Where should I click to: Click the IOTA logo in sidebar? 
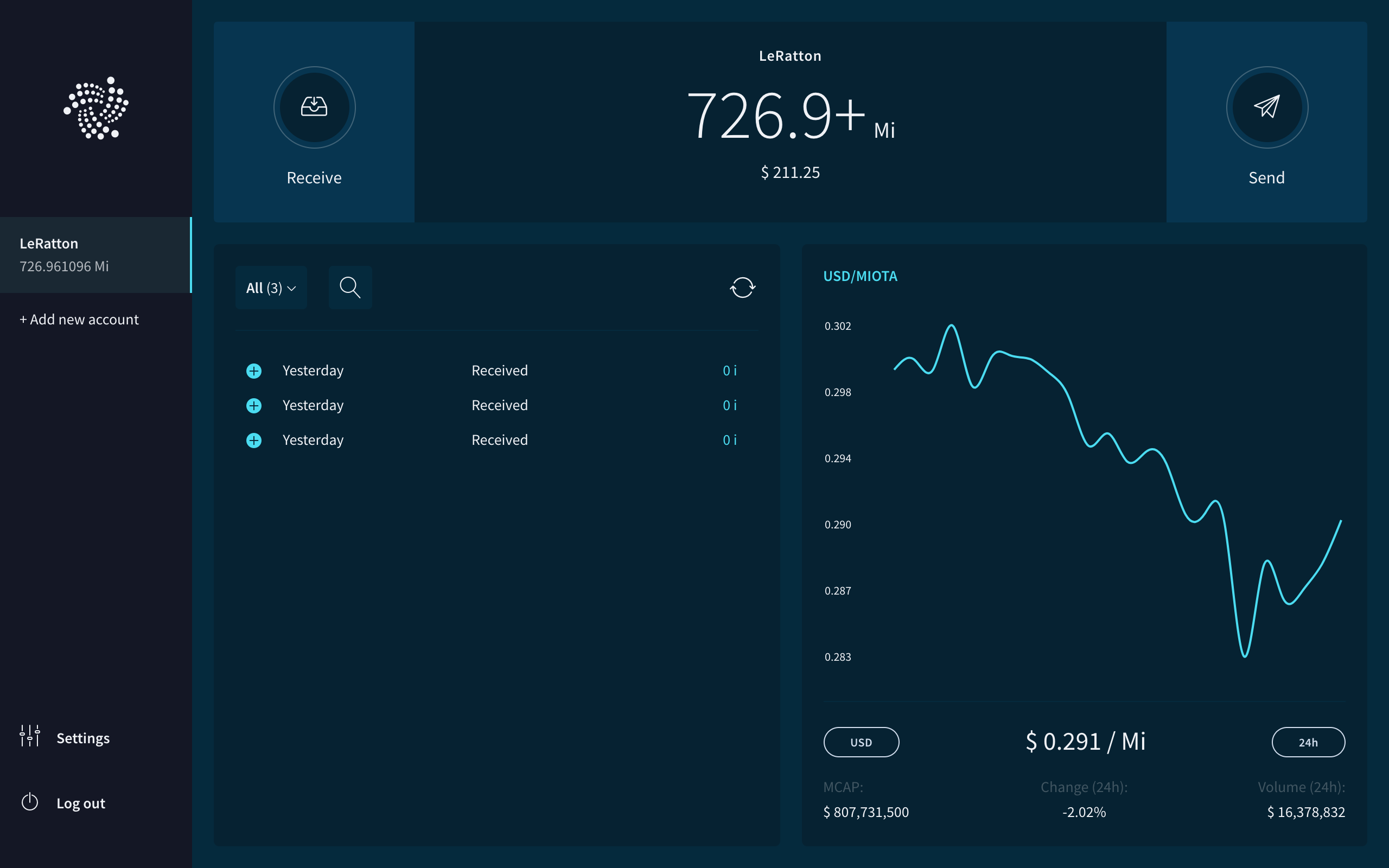(x=96, y=108)
